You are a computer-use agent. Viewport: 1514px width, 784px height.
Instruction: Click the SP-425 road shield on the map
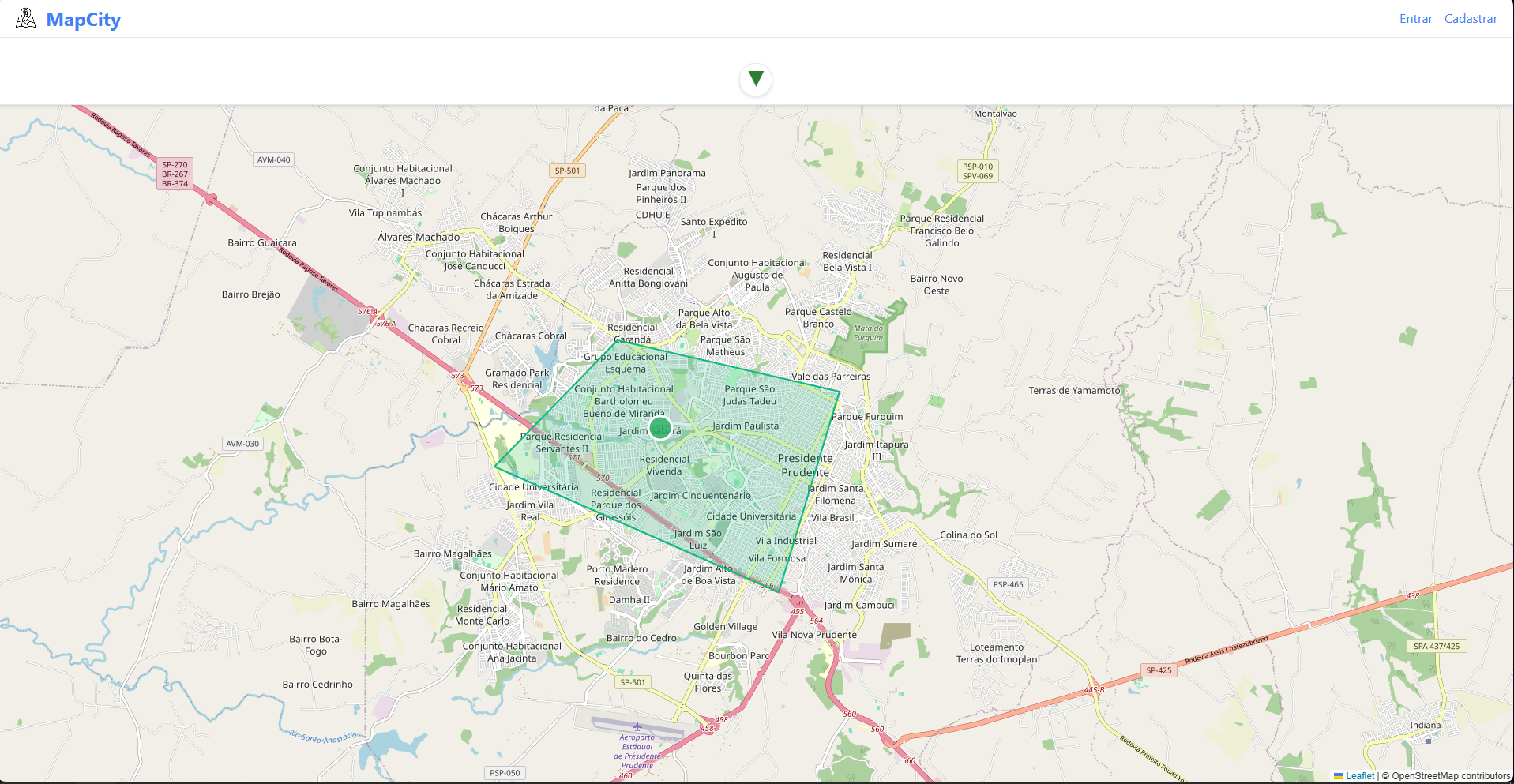click(1158, 670)
